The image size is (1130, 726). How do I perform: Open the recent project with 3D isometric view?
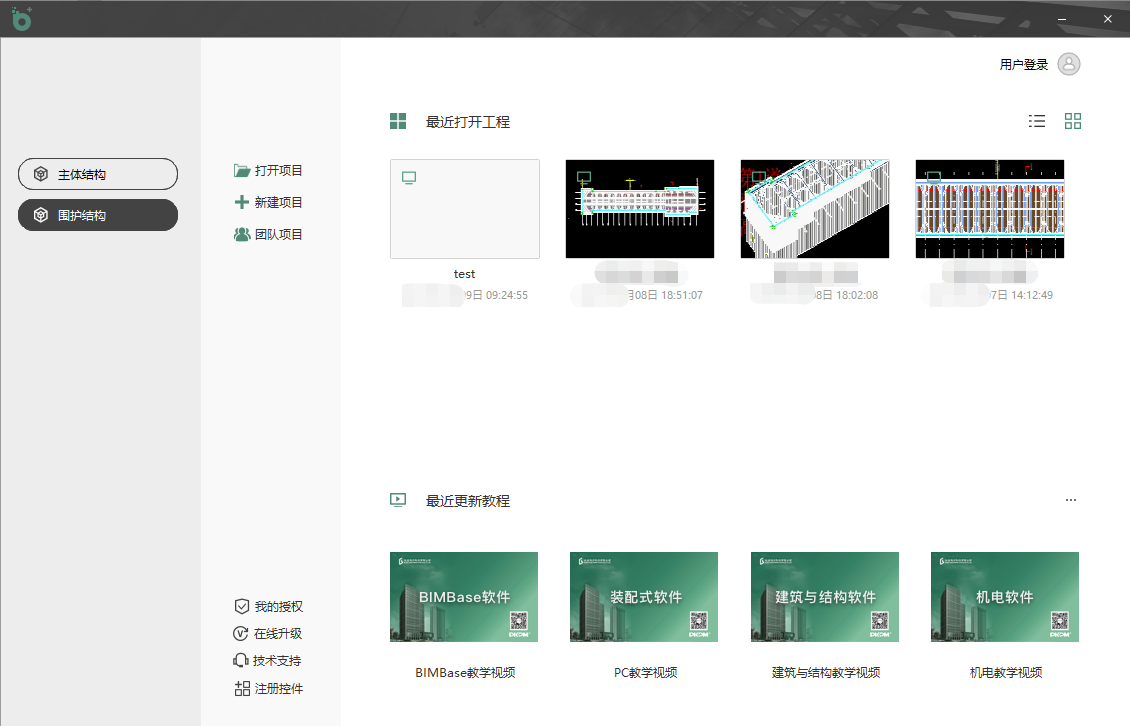pyautogui.click(x=815, y=209)
